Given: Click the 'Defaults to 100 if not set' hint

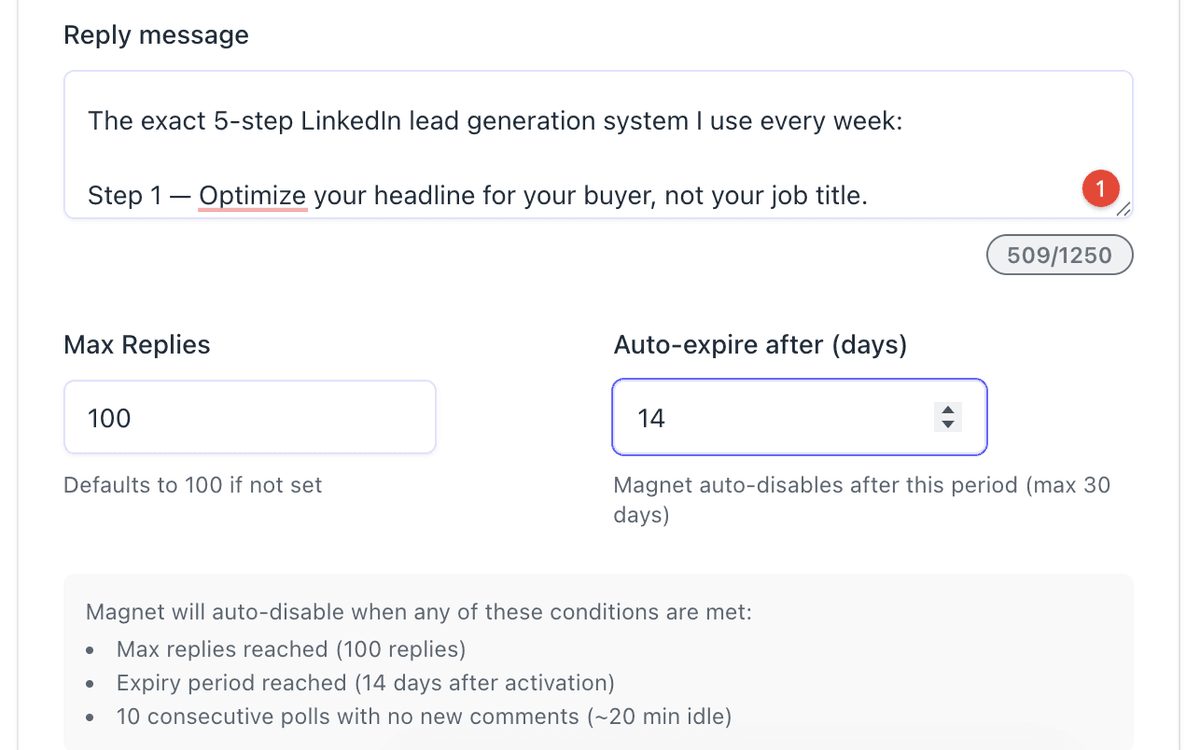Looking at the screenshot, I should tap(193, 486).
